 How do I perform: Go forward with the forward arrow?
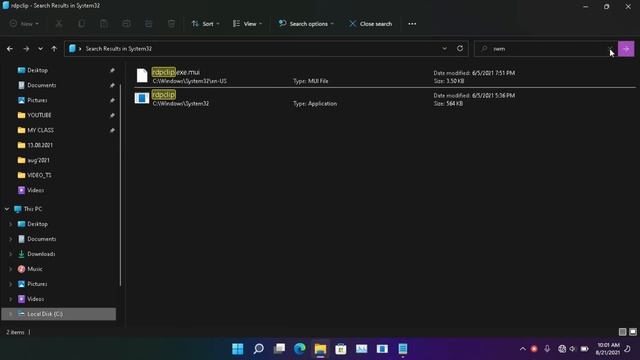(26, 49)
